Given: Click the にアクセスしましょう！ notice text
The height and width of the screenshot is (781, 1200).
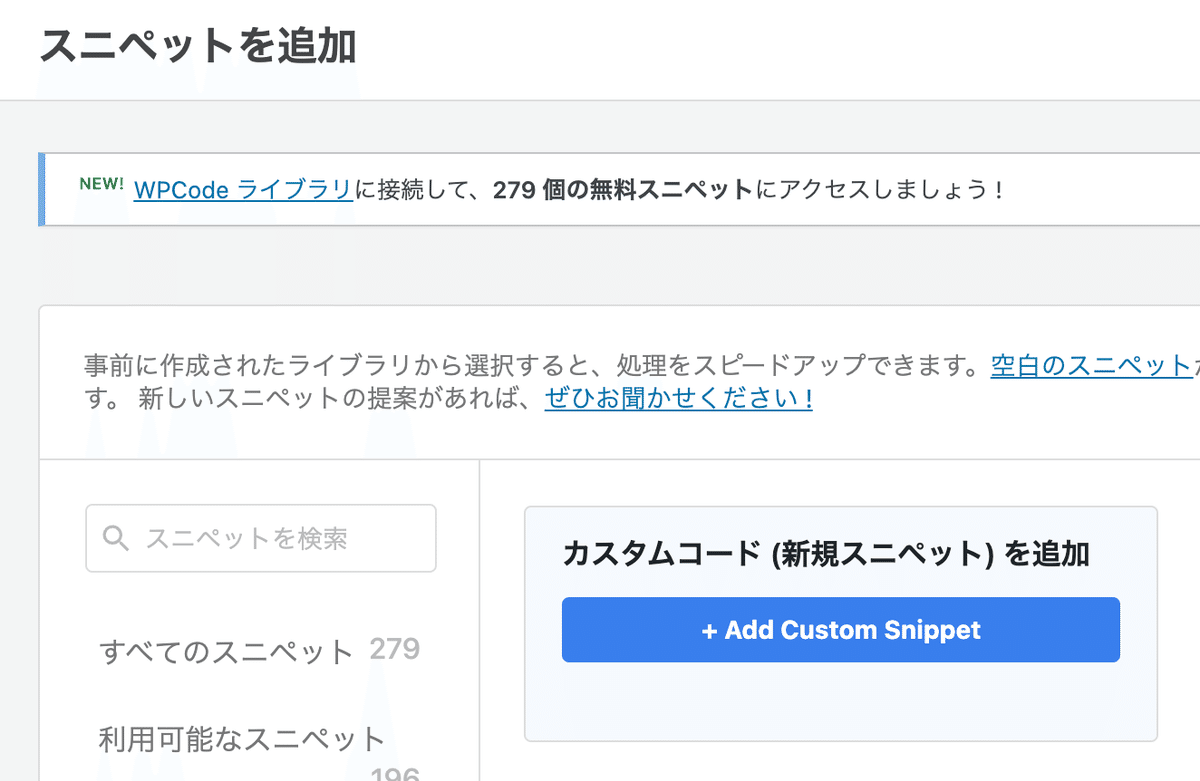Looking at the screenshot, I should (x=880, y=189).
